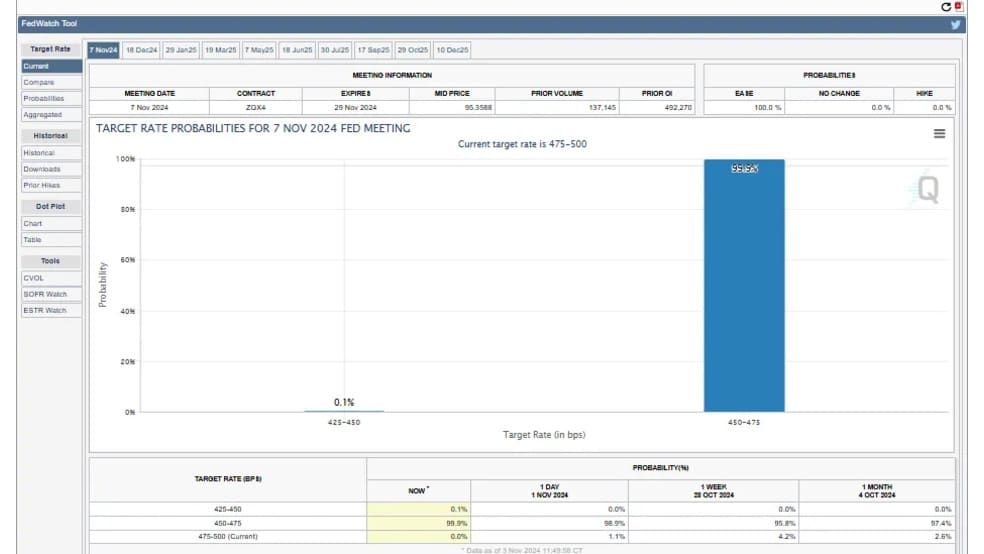
Task: Open the Dot Plot Table item
Action: [51, 240]
